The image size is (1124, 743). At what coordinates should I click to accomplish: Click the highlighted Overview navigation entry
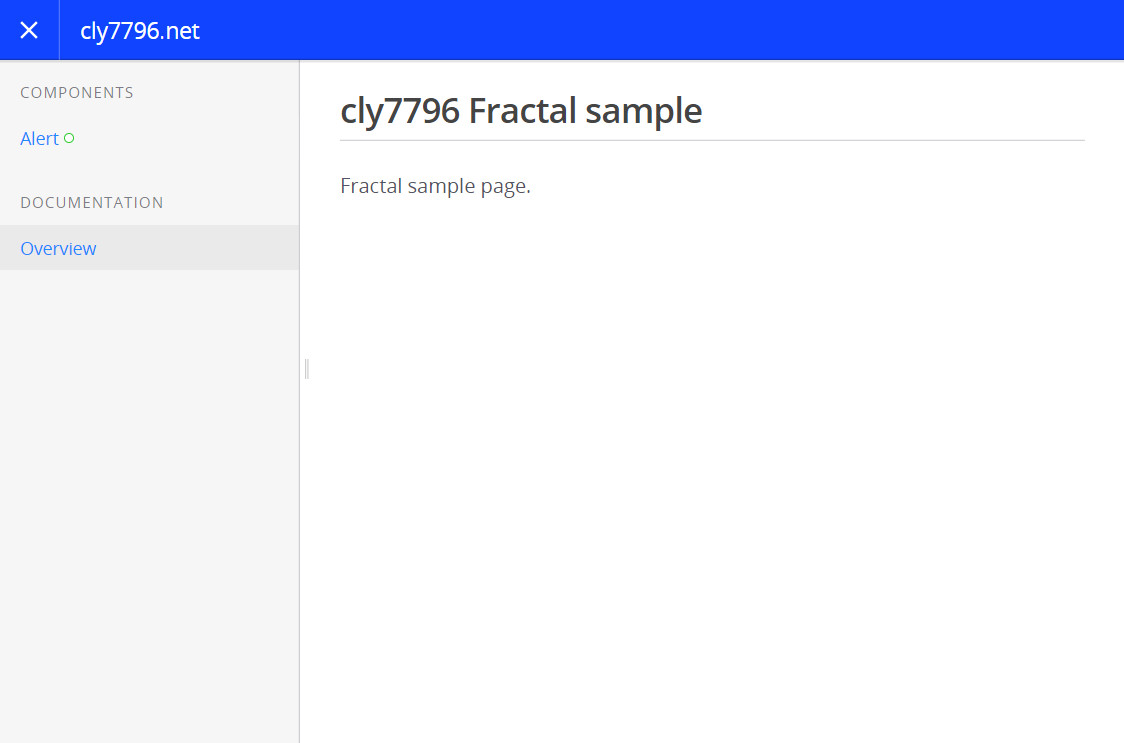pos(58,248)
